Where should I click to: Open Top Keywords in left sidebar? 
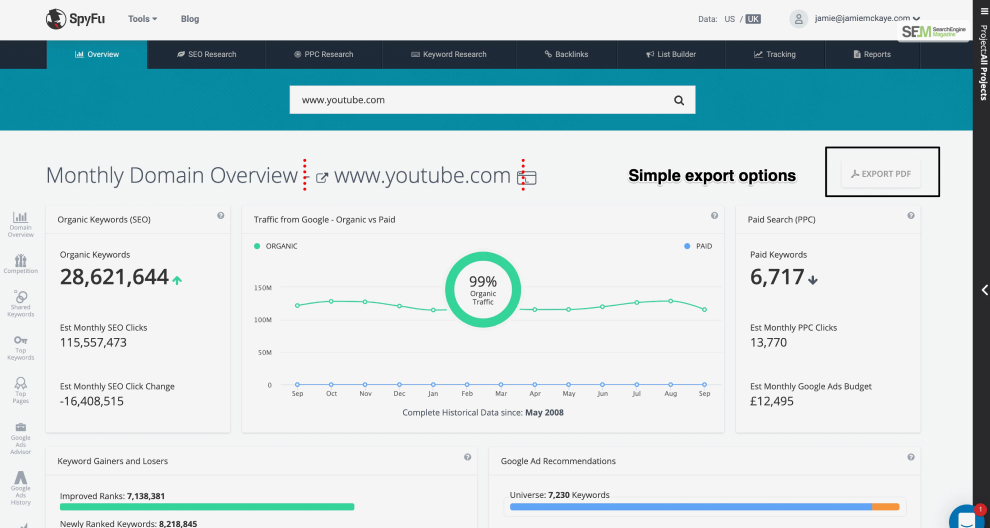[20, 347]
